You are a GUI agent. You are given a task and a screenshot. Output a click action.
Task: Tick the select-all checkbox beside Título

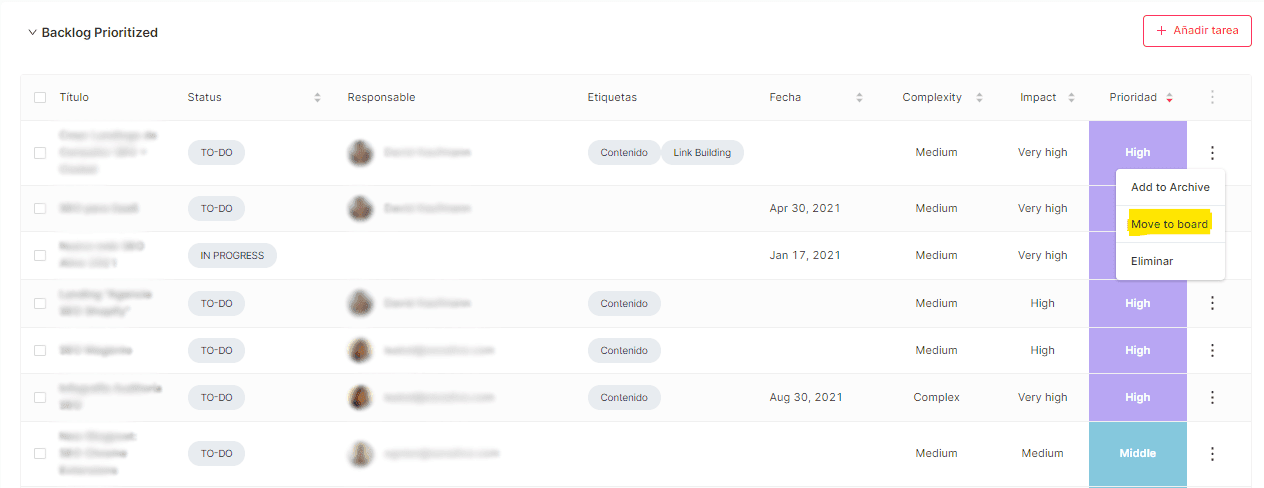click(x=40, y=97)
